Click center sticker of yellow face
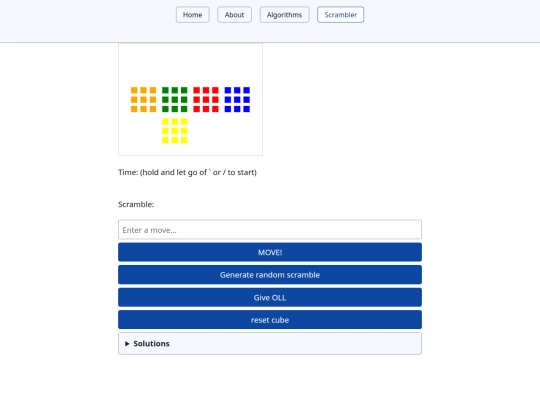This screenshot has height=405, width=540. [x=175, y=131]
